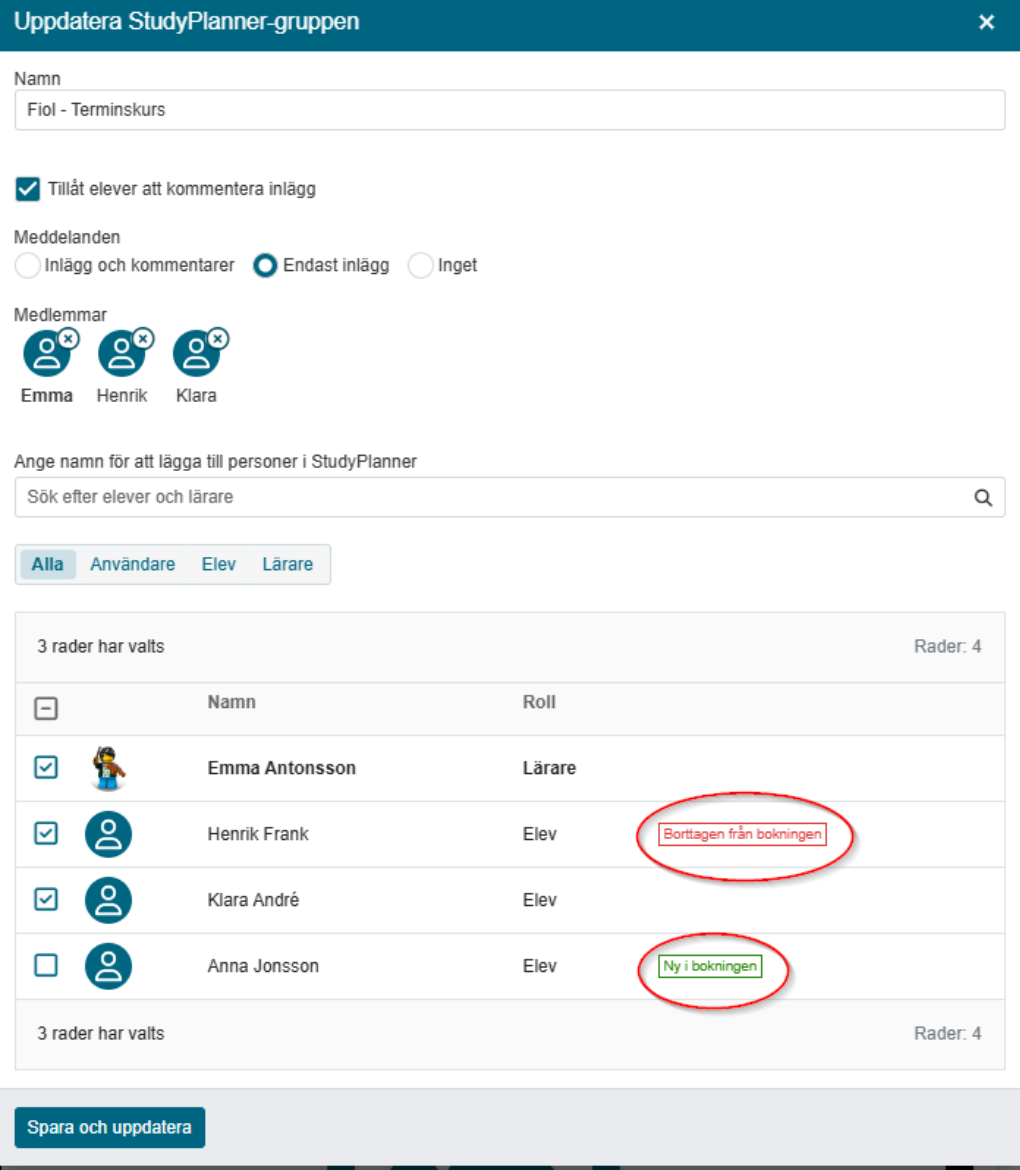This screenshot has height=1170, width=1020.
Task: Uncheck Henrik Frank row checkbox
Action: pyautogui.click(x=46, y=833)
